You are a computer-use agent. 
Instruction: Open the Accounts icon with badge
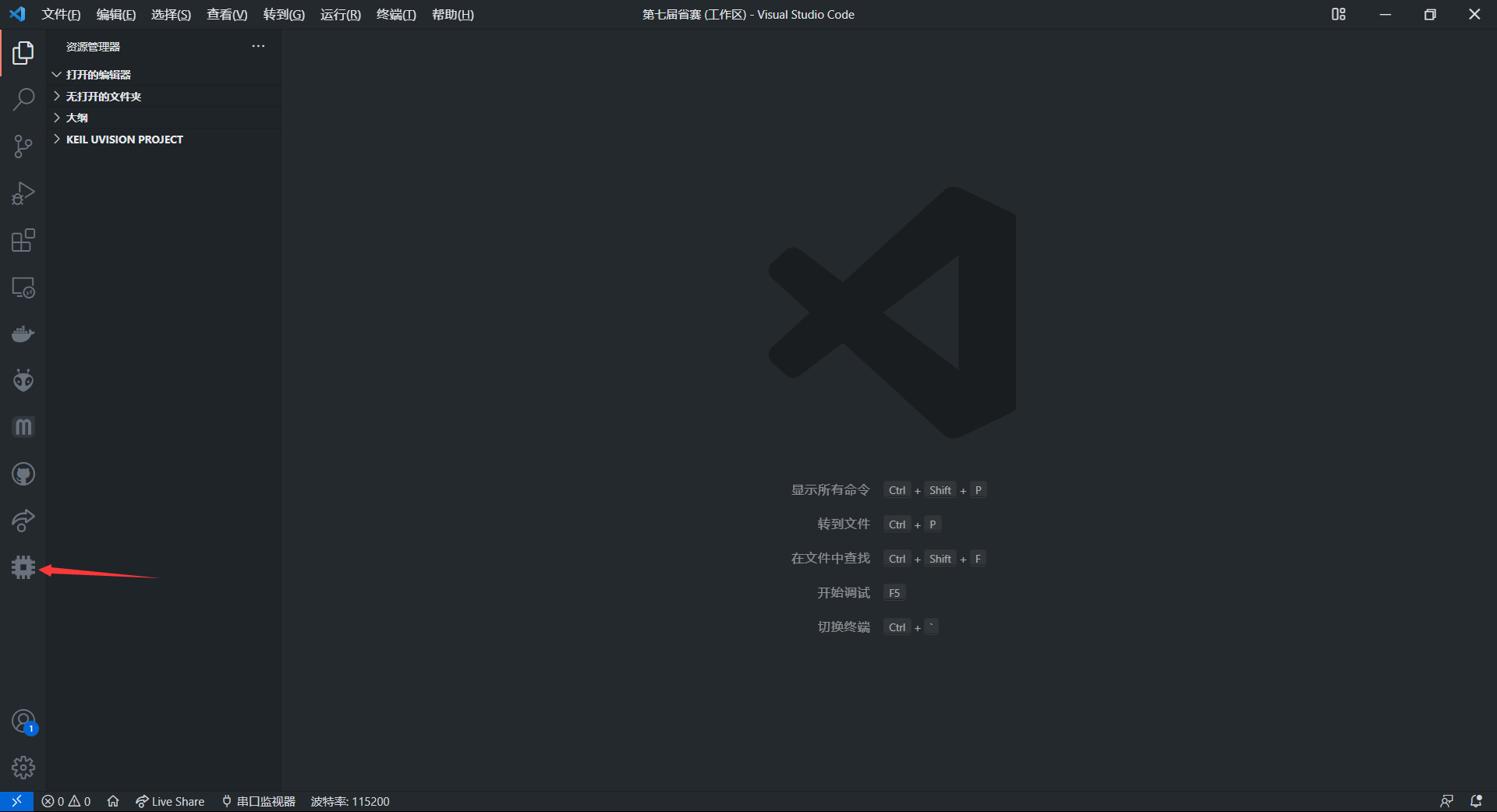[x=23, y=722]
